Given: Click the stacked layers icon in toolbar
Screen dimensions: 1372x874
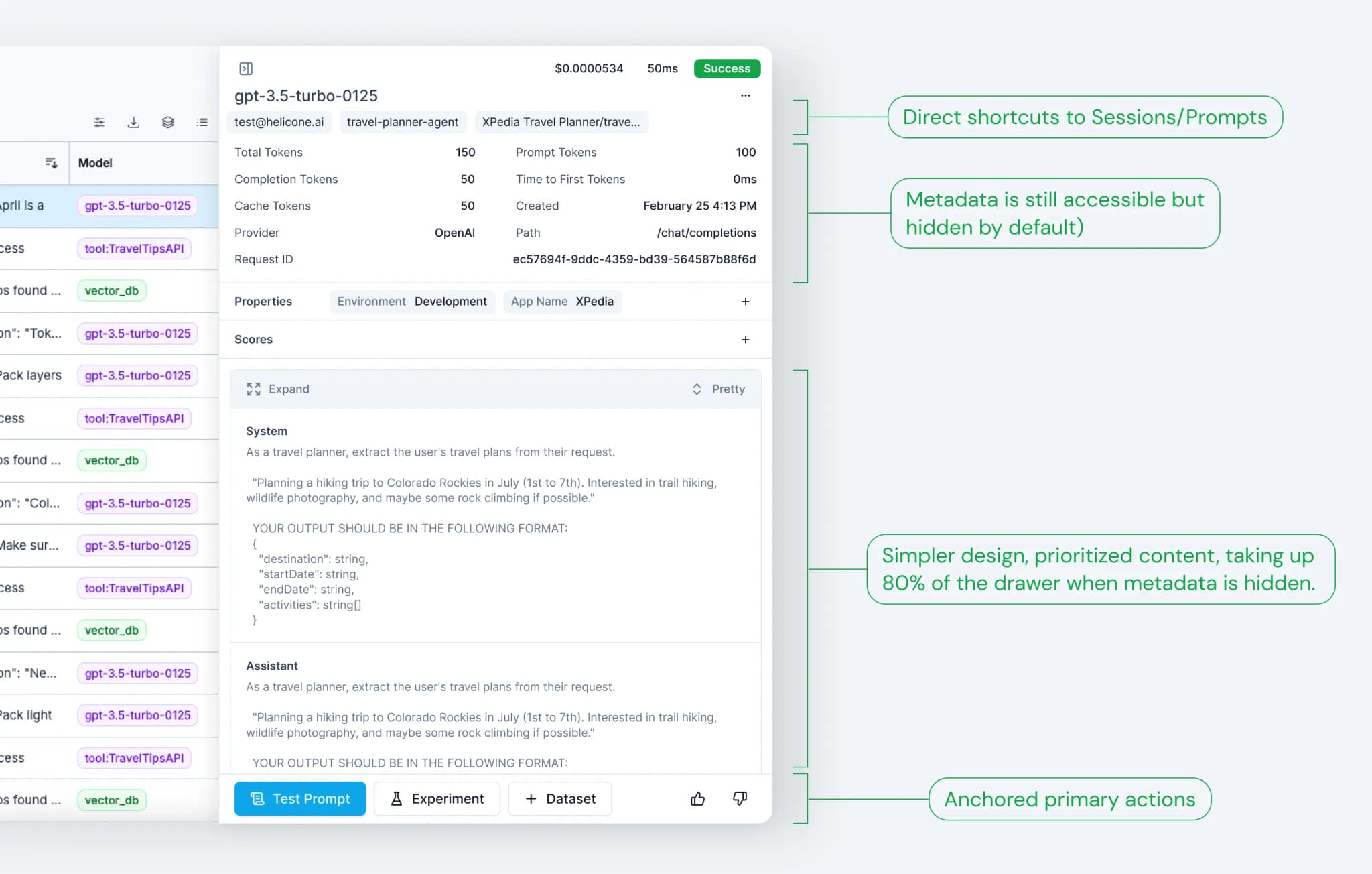Looking at the screenshot, I should coord(167,122).
